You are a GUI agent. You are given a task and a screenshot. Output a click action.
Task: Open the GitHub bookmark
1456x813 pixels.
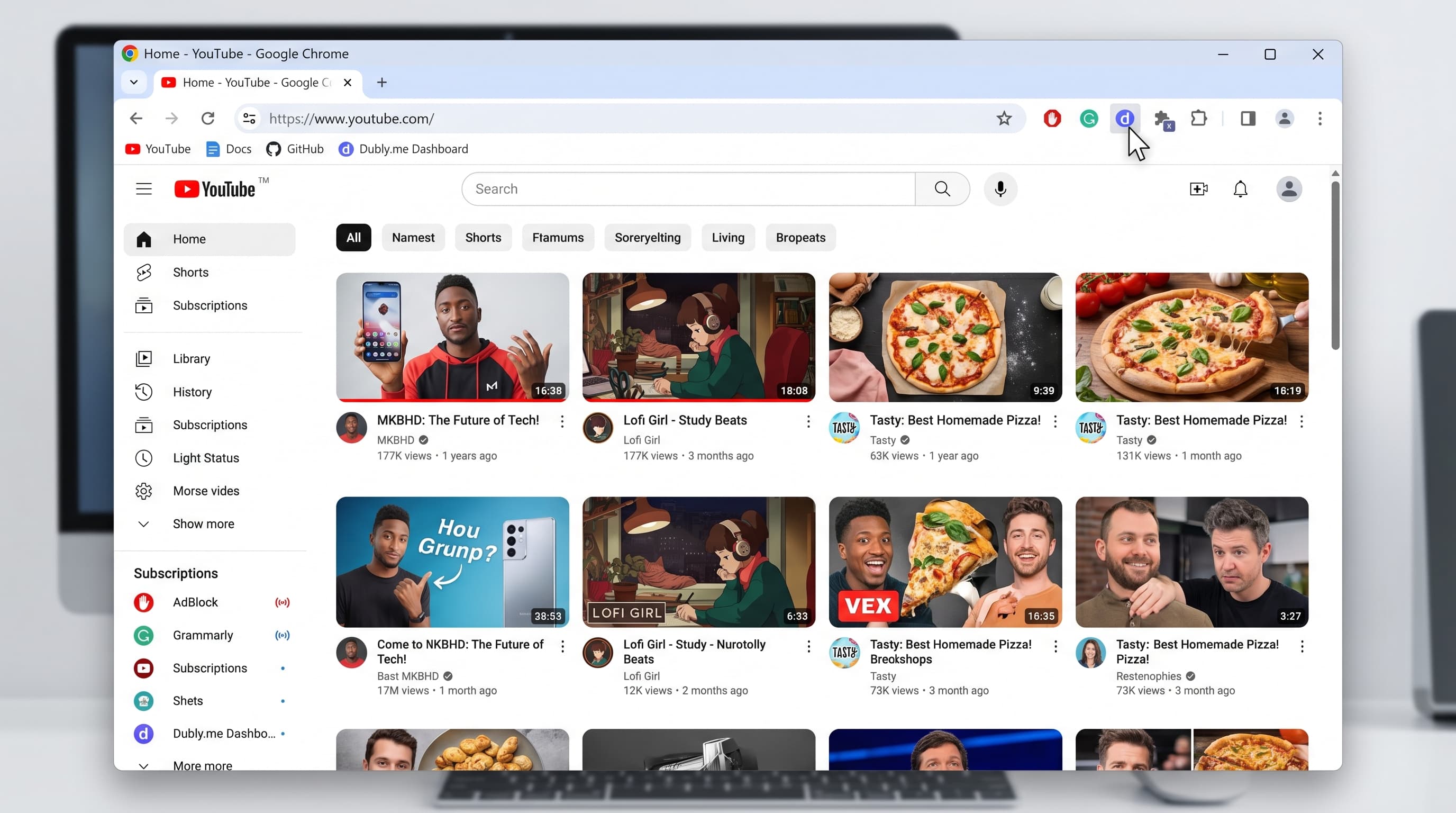[x=295, y=149]
